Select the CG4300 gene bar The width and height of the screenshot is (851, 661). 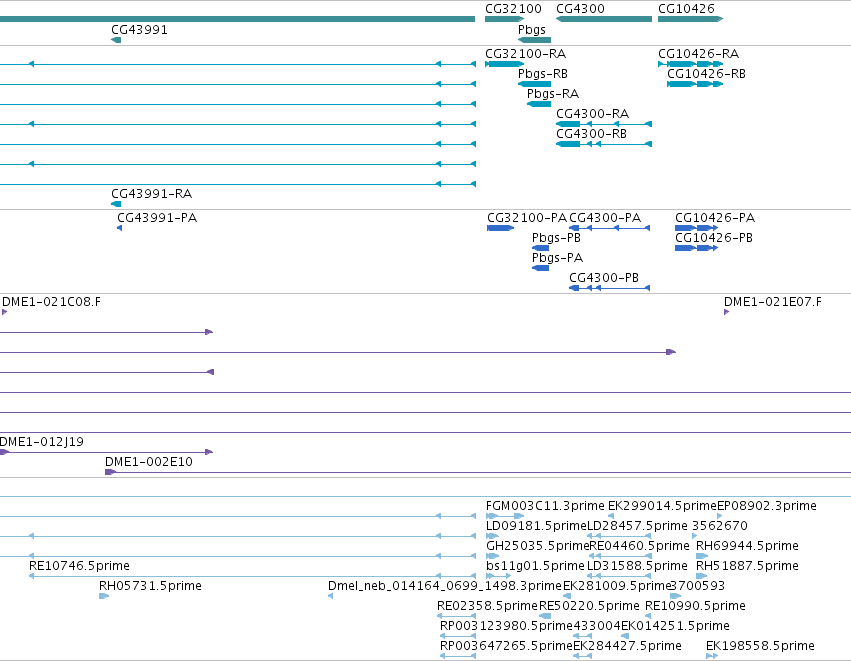coord(604,19)
